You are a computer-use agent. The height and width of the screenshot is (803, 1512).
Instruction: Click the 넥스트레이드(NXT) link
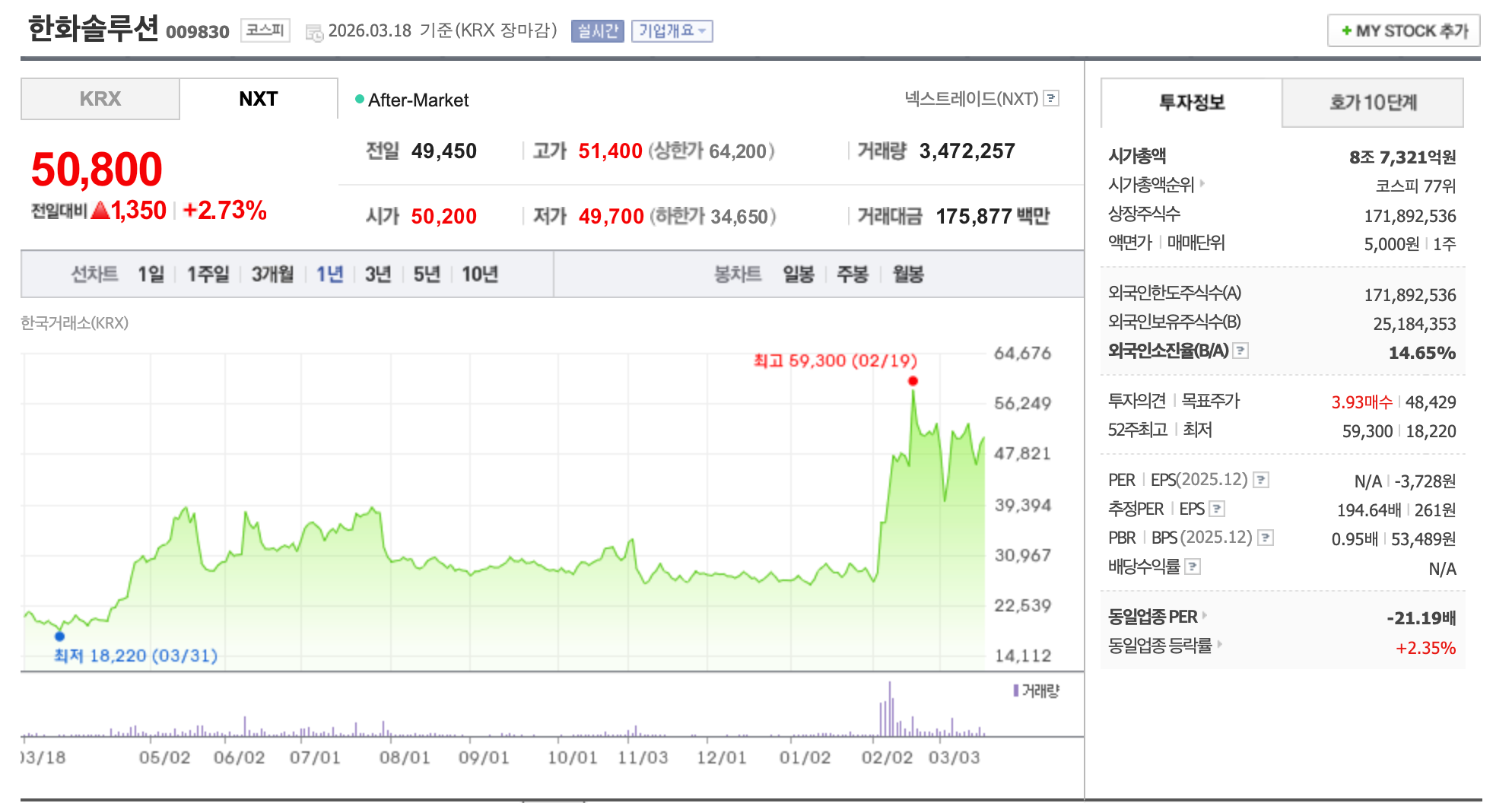click(971, 98)
